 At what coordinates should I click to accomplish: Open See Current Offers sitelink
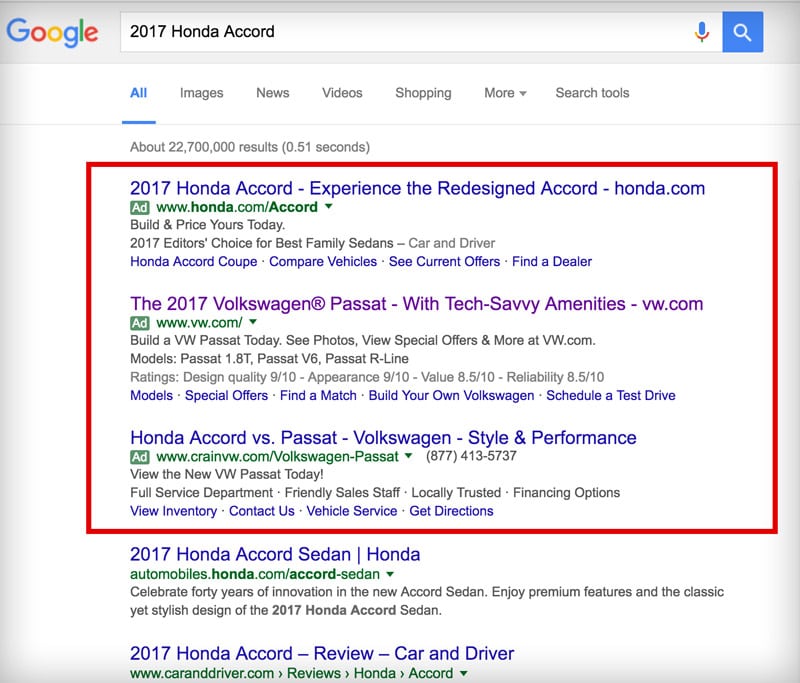[x=444, y=262]
